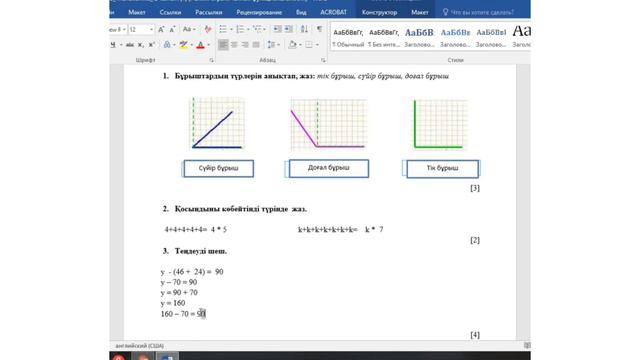Click the heading Теңдеуді шеш
The height and width of the screenshot is (360, 640).
click(x=201, y=251)
